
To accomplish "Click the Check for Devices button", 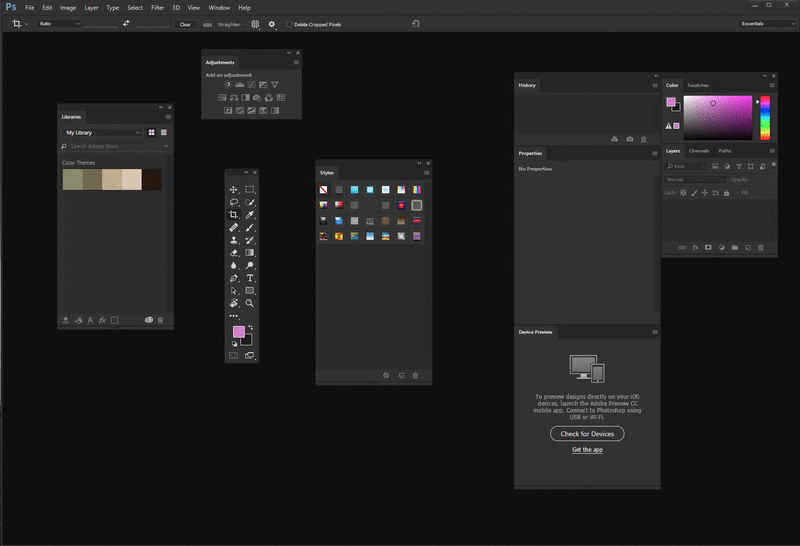I will 587,433.
